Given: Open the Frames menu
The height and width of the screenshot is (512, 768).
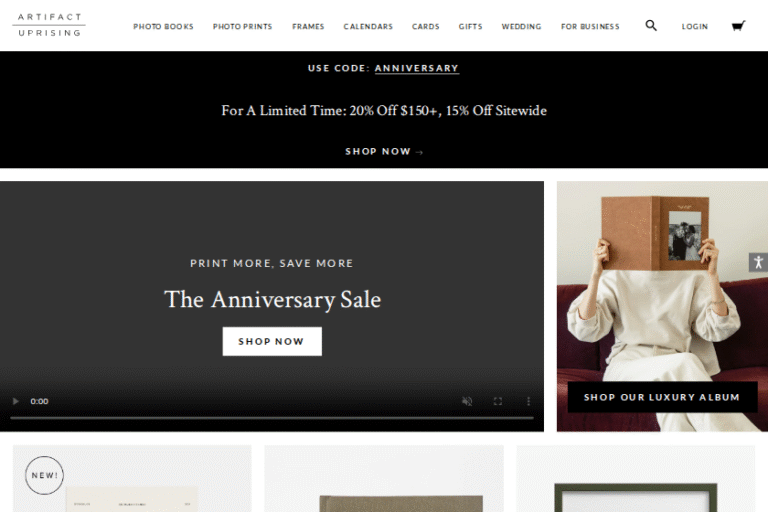Looking at the screenshot, I should 308,26.
